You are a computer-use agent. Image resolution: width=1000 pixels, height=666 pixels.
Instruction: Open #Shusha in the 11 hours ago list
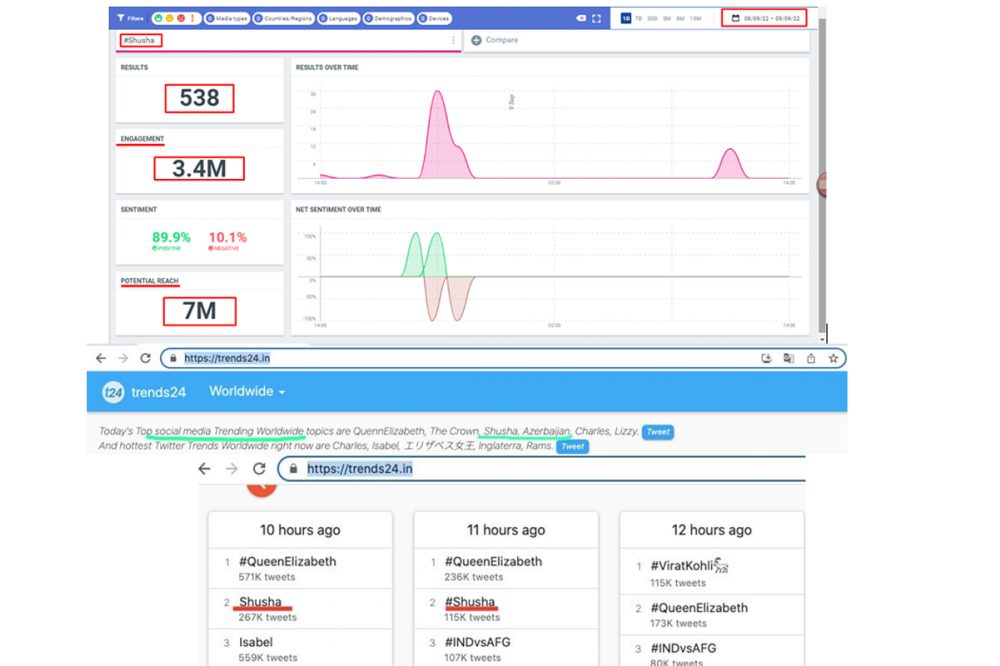coord(470,602)
